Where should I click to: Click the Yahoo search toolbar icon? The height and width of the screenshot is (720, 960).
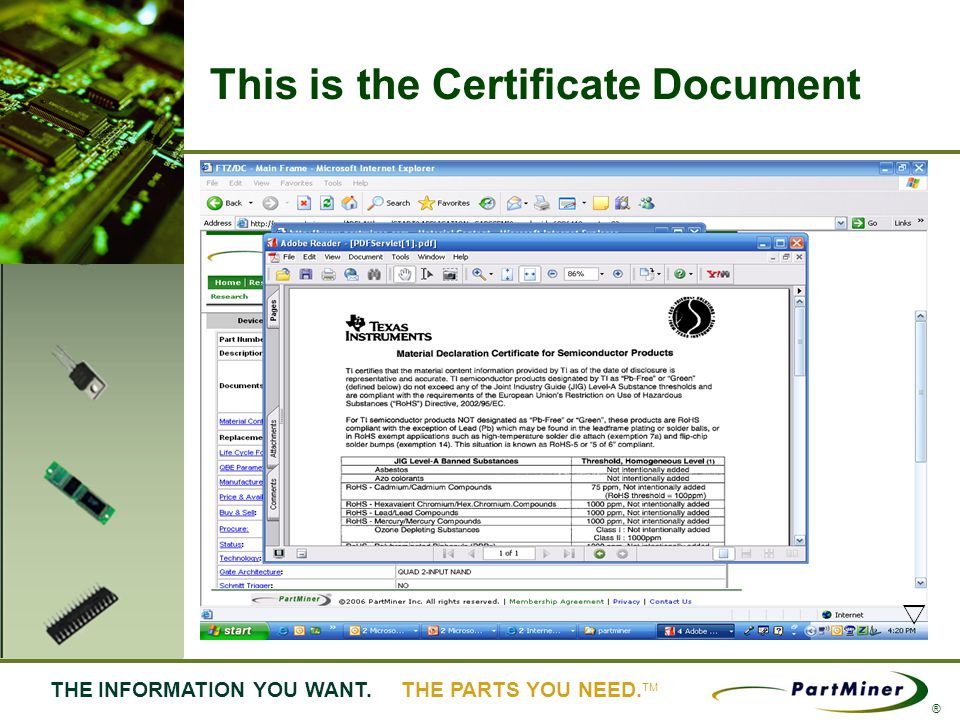(x=718, y=274)
